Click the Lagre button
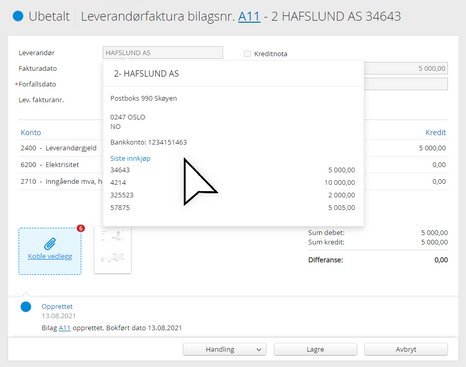 pos(315,349)
